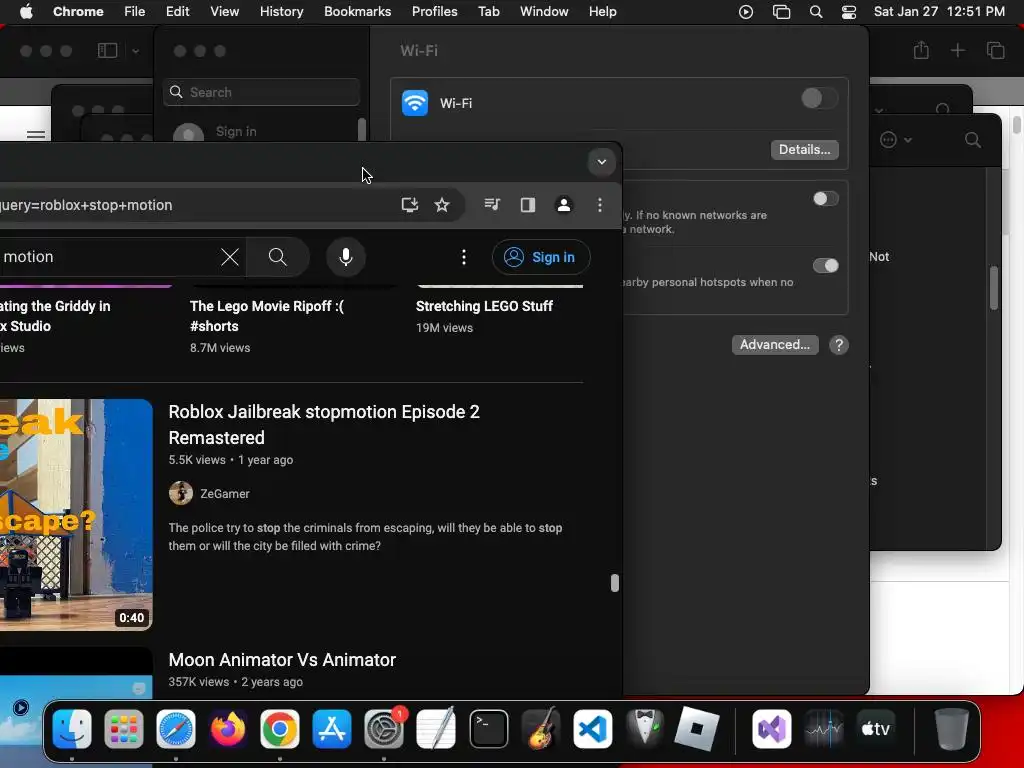This screenshot has height=768, width=1024.
Task: Click YouTube Sign in button
Action: (x=541, y=257)
